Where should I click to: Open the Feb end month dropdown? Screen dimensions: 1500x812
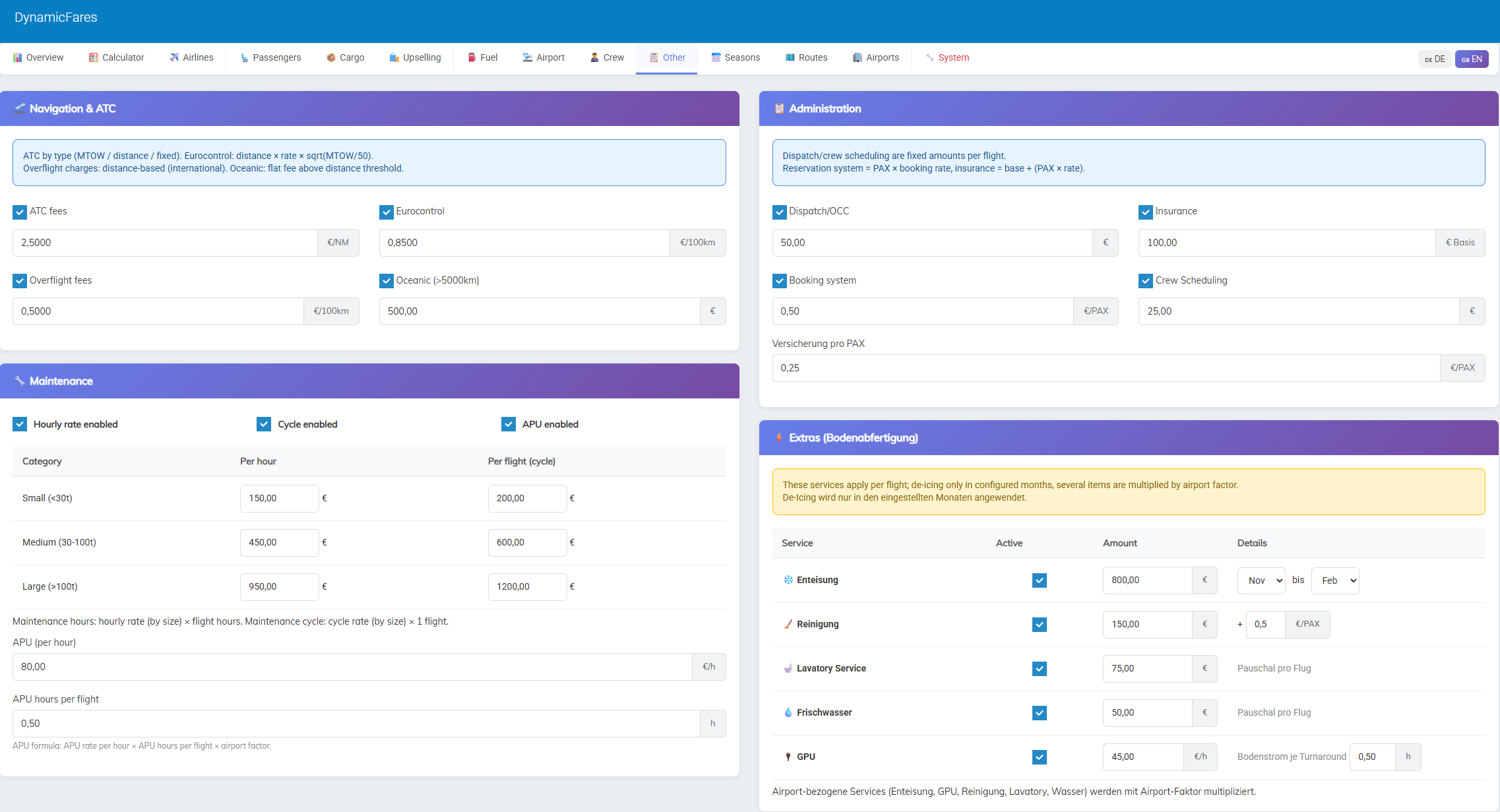point(1334,580)
